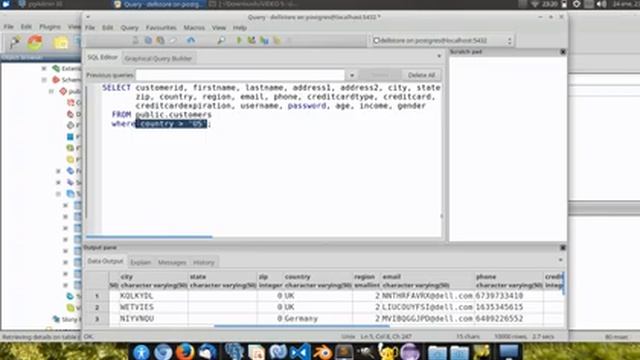This screenshot has width=640, height=360.
Task: Click the country column header
Action: [x=318, y=281]
